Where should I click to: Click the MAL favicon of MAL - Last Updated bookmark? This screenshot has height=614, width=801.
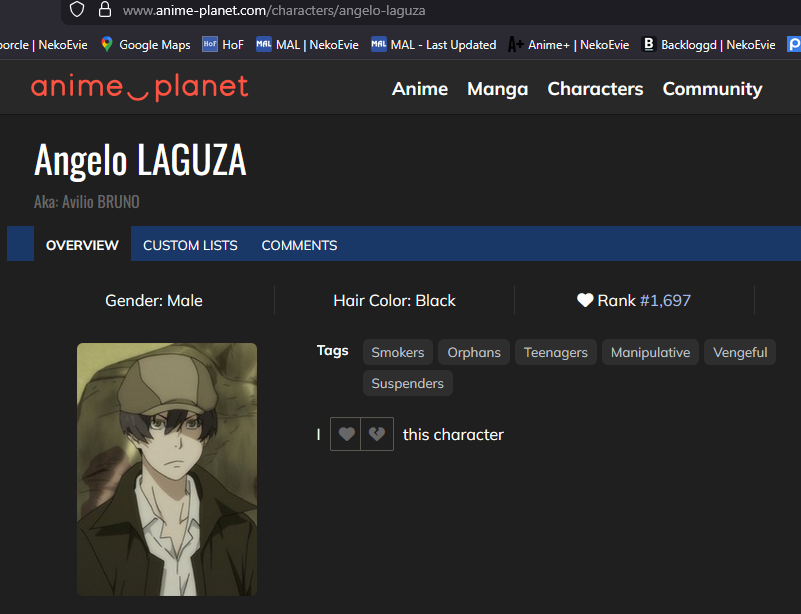pos(379,44)
